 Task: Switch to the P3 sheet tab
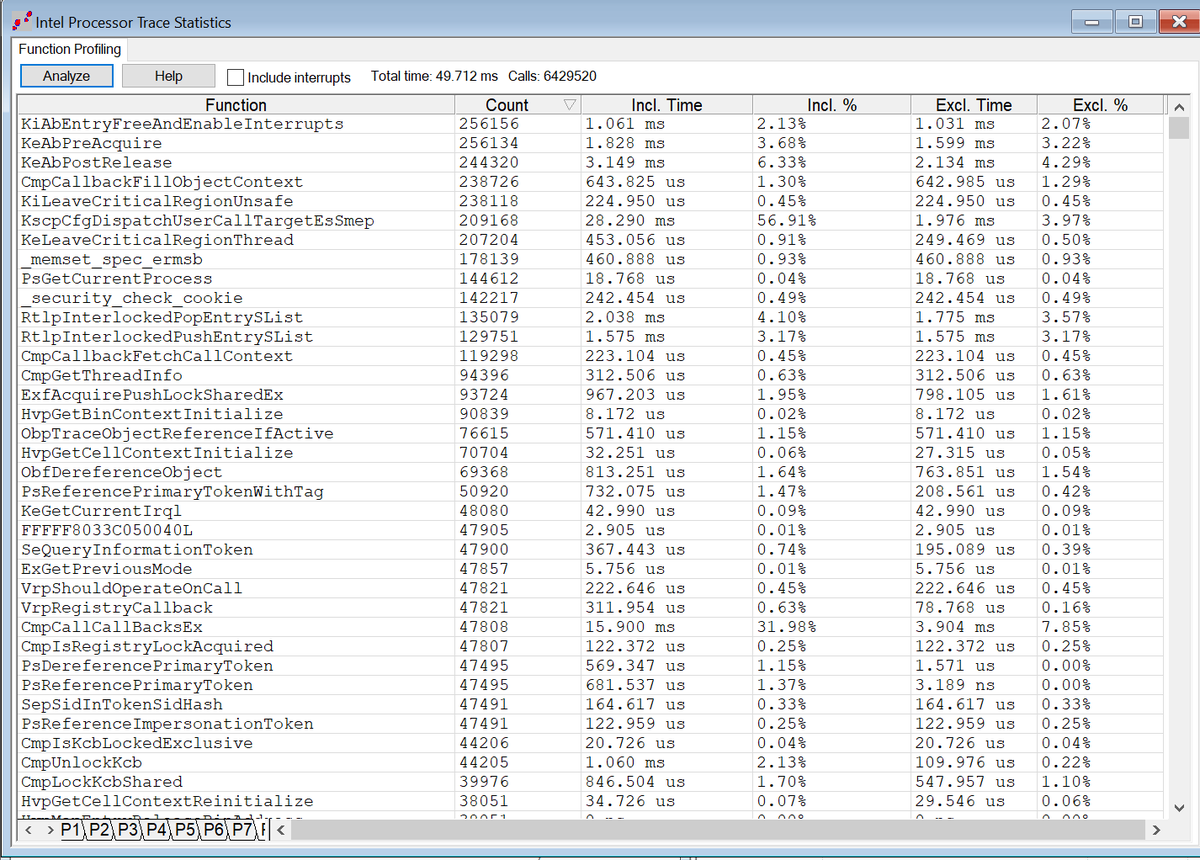pyautogui.click(x=129, y=829)
